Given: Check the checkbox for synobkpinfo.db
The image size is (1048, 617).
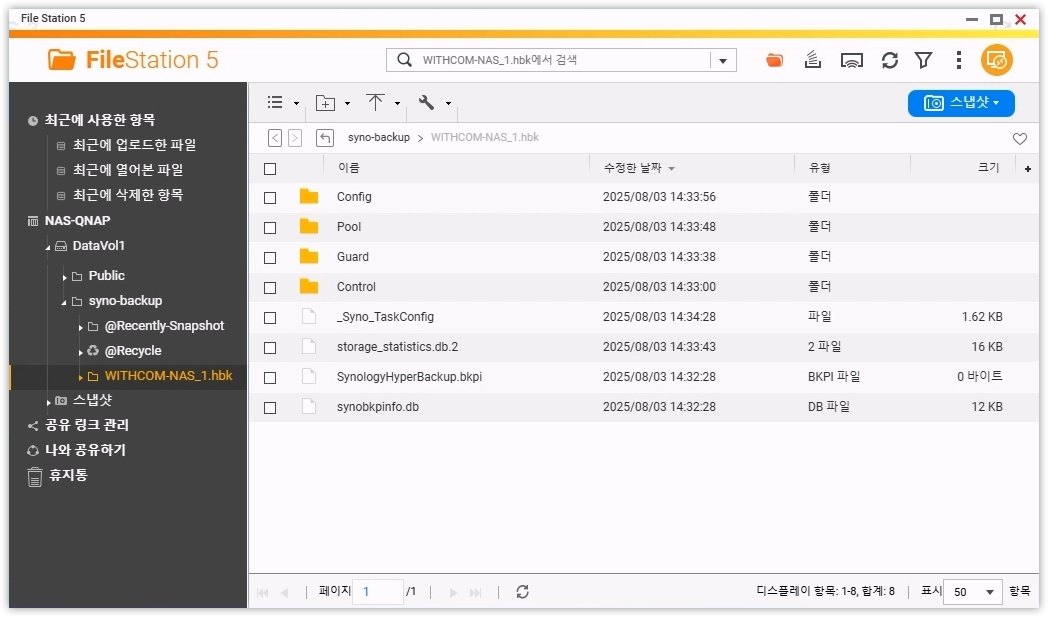Looking at the screenshot, I should (272, 406).
